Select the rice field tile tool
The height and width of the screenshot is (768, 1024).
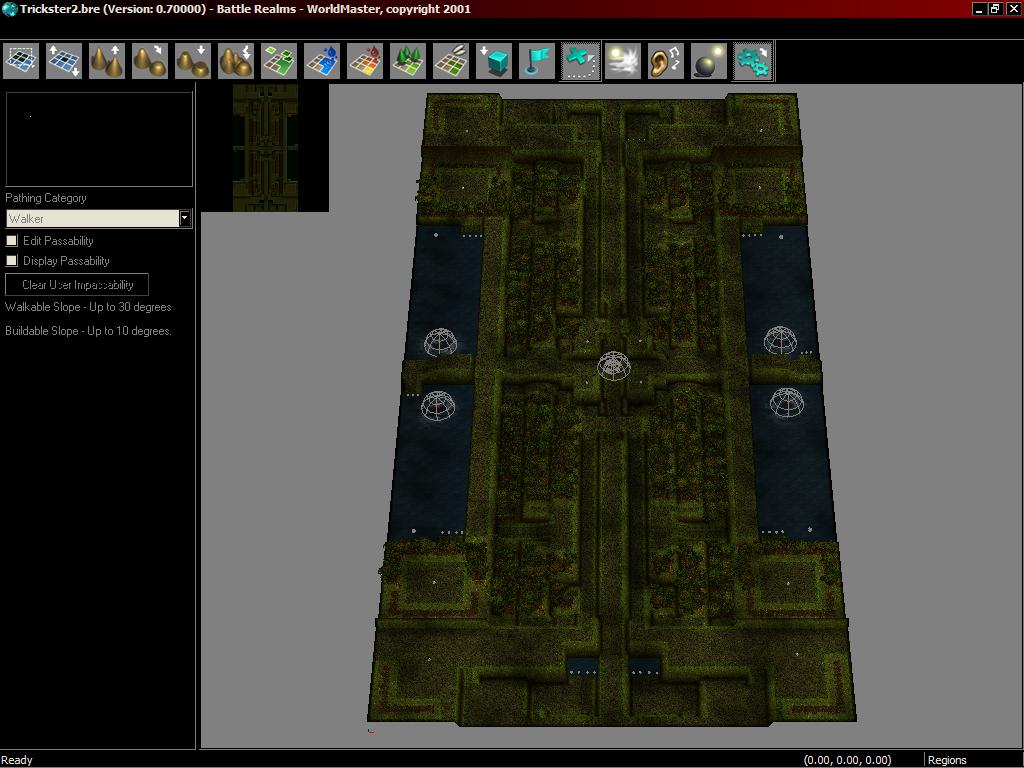(451, 61)
